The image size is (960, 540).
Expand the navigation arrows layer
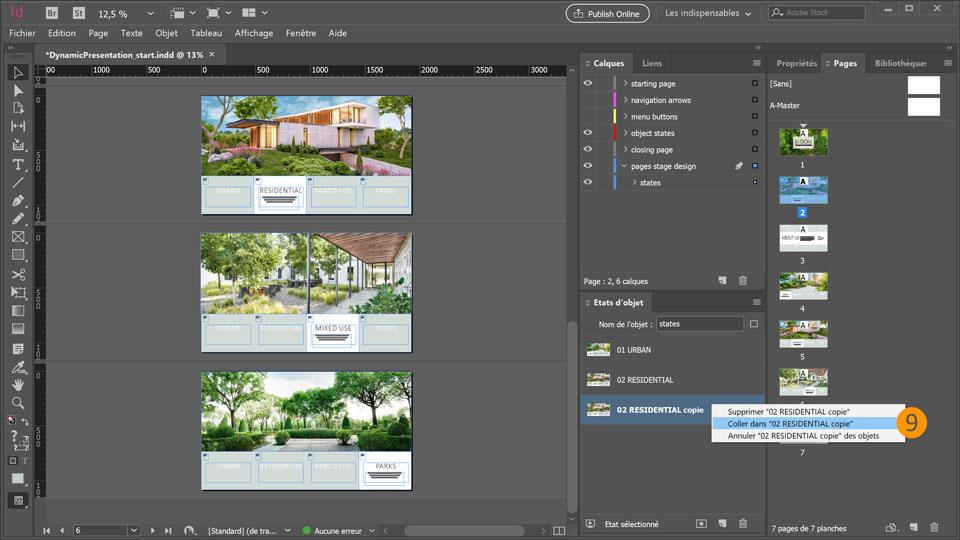(625, 100)
